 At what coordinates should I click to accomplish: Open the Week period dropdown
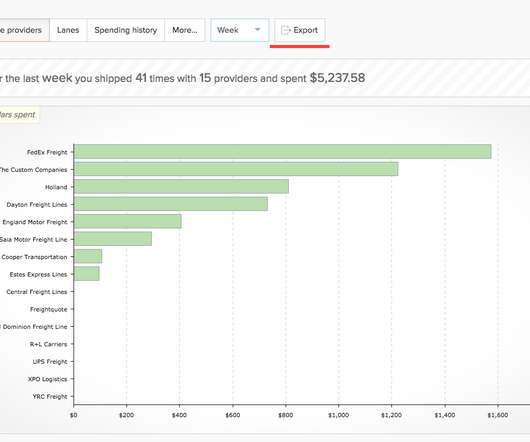coord(240,30)
